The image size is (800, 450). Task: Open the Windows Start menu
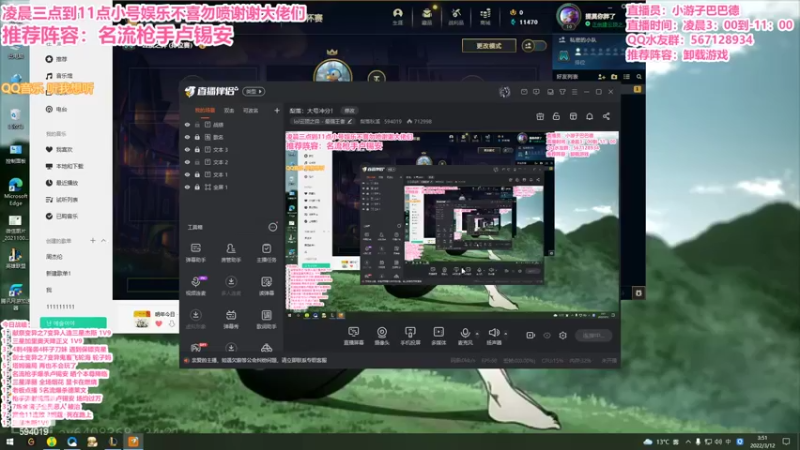[10, 441]
